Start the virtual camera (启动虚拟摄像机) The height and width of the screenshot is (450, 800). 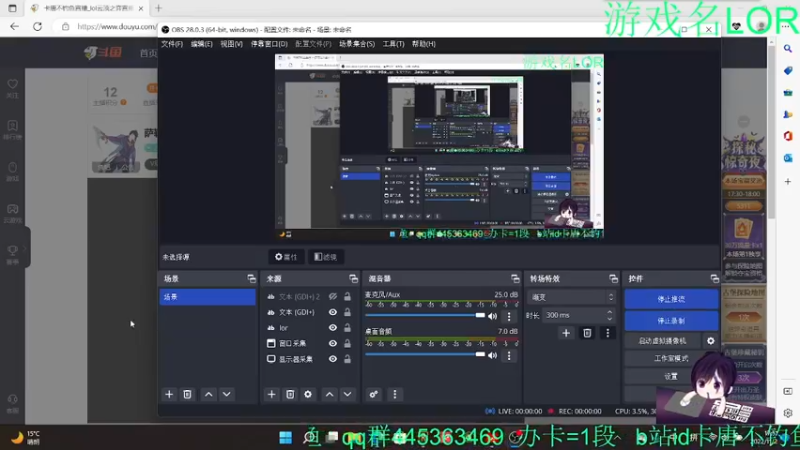[662, 341]
